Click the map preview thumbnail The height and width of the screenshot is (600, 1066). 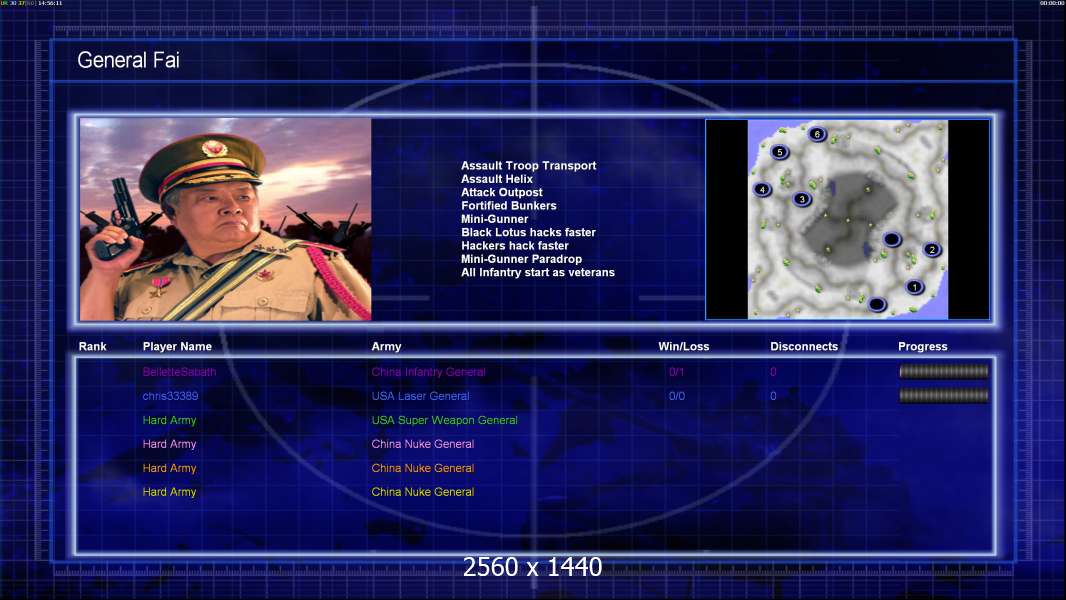848,219
